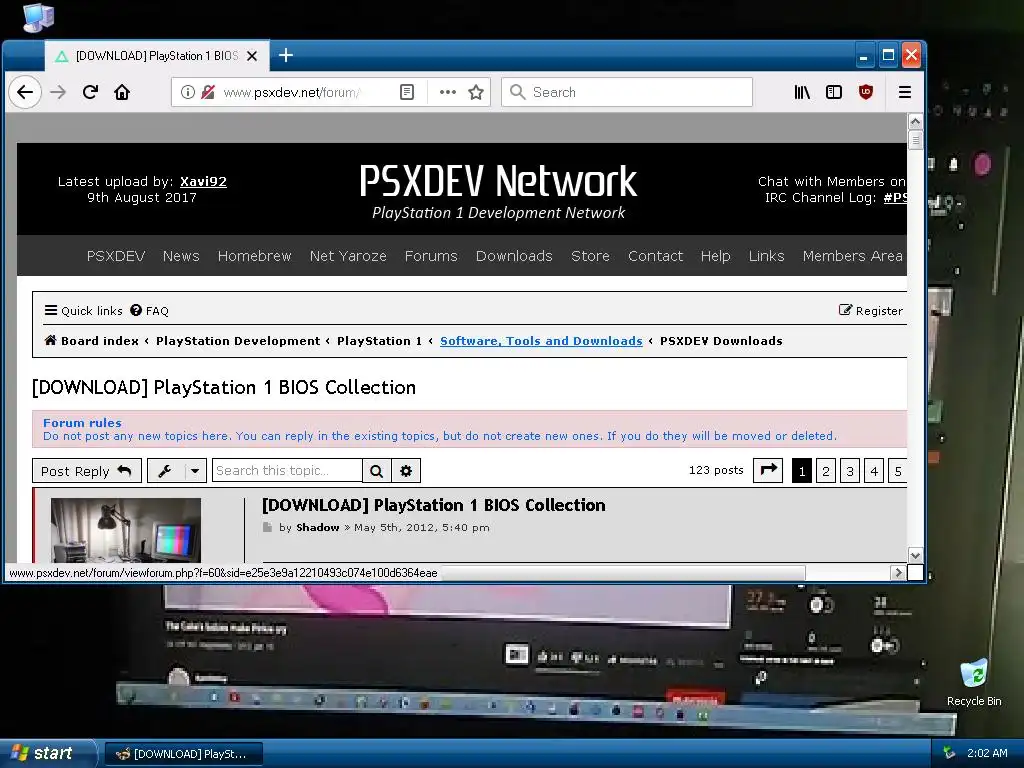This screenshot has height=768, width=1024.
Task: Click the address bar URL field
Action: tap(291, 92)
